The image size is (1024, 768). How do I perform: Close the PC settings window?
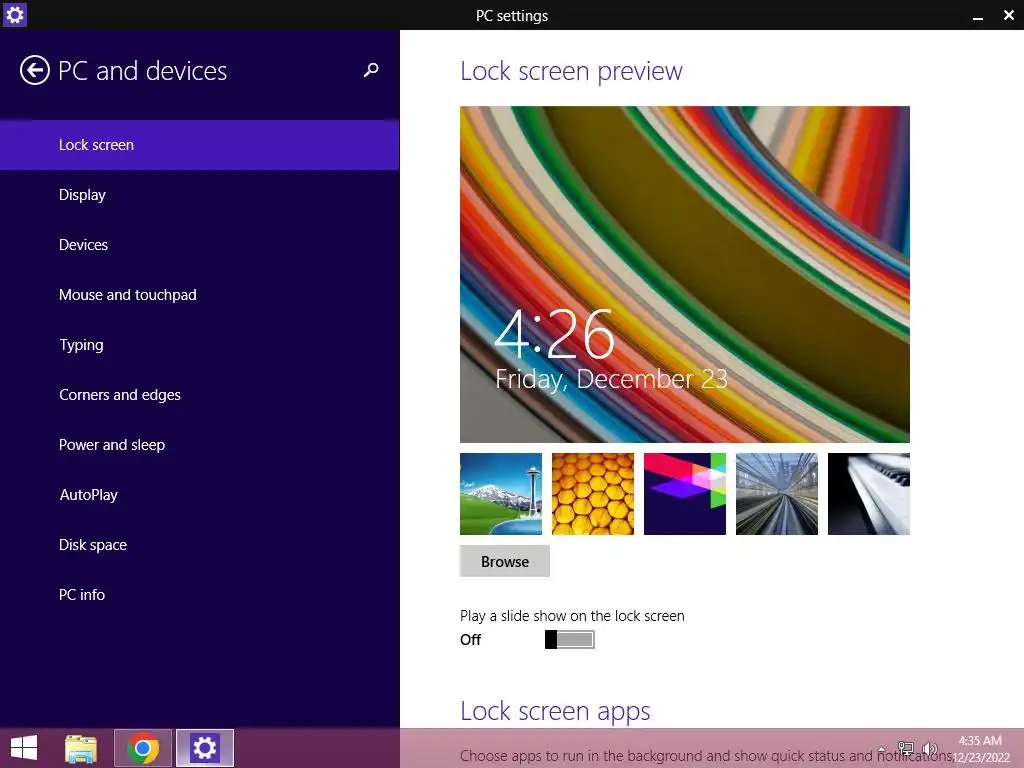1008,15
